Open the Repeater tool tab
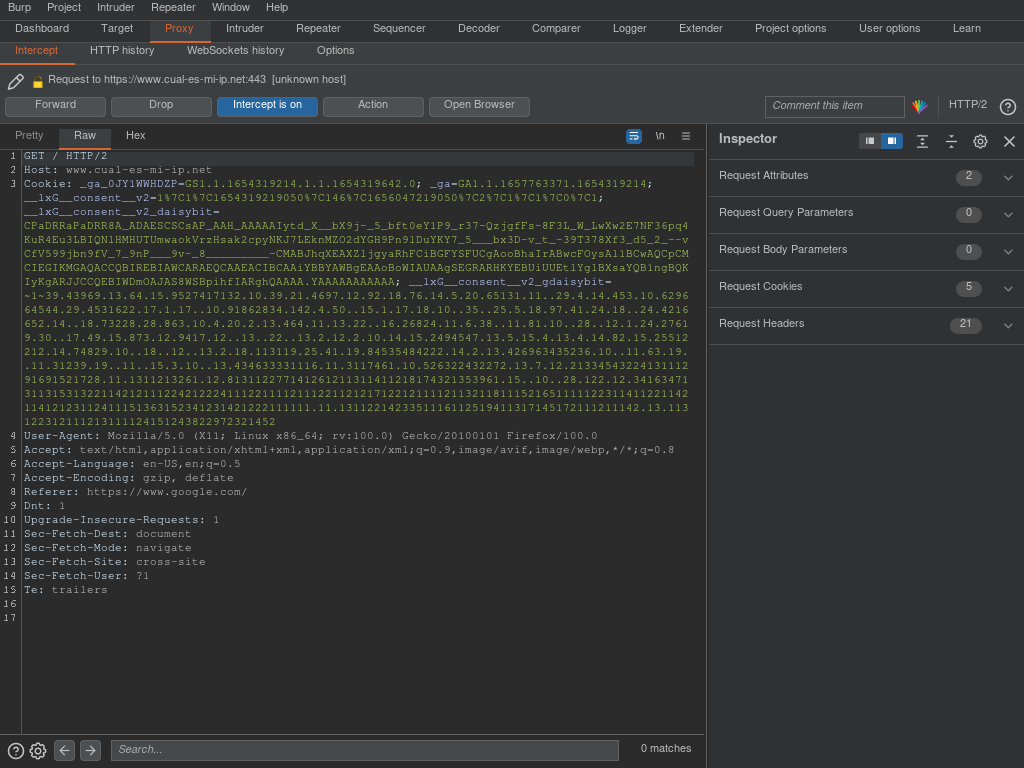The height and width of the screenshot is (768, 1024). (318, 29)
